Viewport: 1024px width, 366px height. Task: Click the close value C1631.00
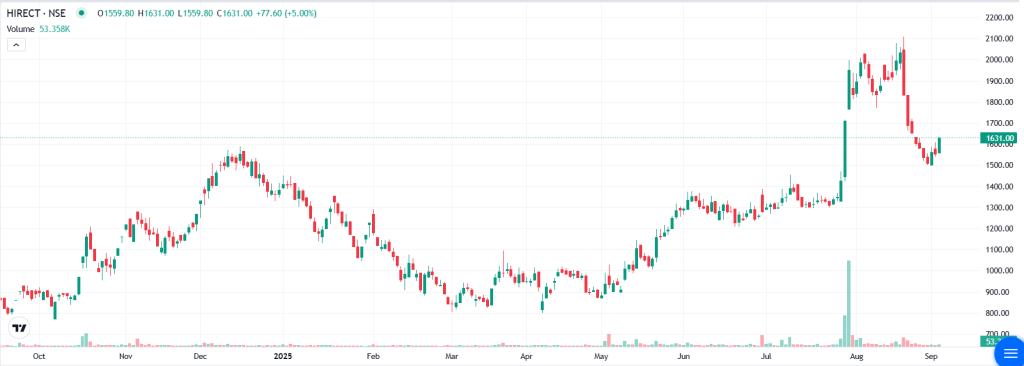[234, 13]
